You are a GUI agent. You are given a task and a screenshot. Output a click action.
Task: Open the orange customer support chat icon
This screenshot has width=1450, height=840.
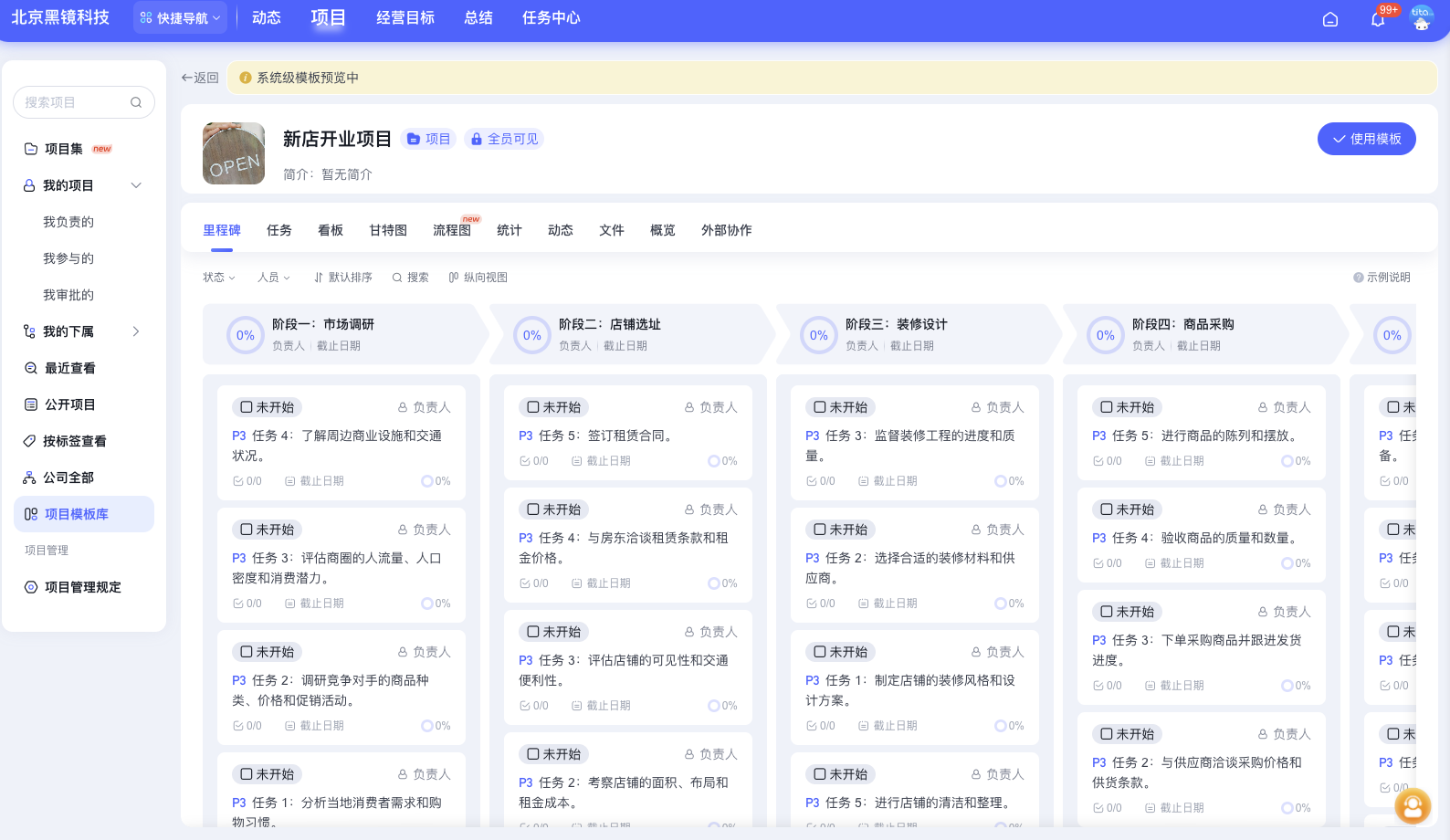1413,806
